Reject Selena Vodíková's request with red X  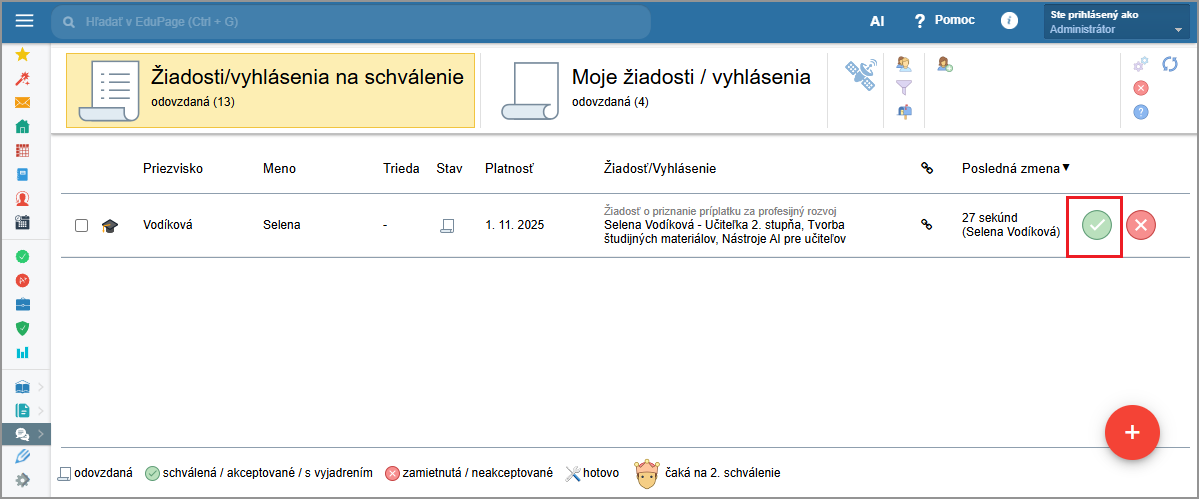click(x=1141, y=225)
